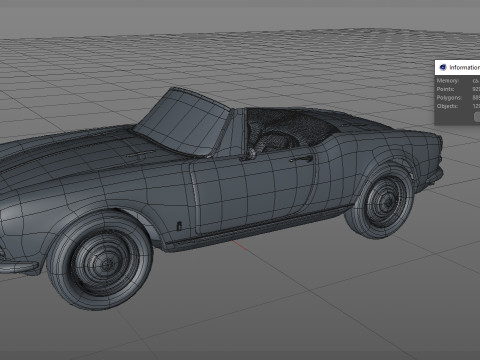Select the Memory label in Information dialog

pos(448,81)
